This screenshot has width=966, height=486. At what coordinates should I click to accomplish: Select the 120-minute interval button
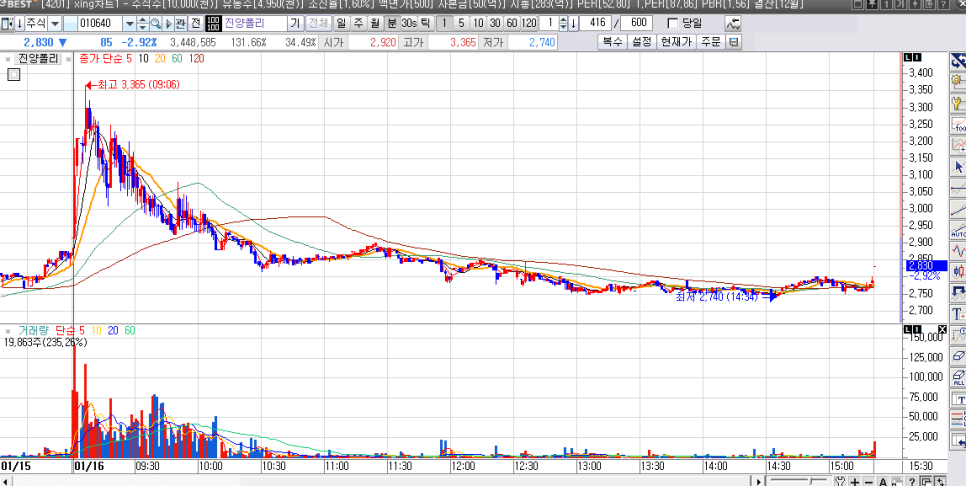click(x=529, y=24)
